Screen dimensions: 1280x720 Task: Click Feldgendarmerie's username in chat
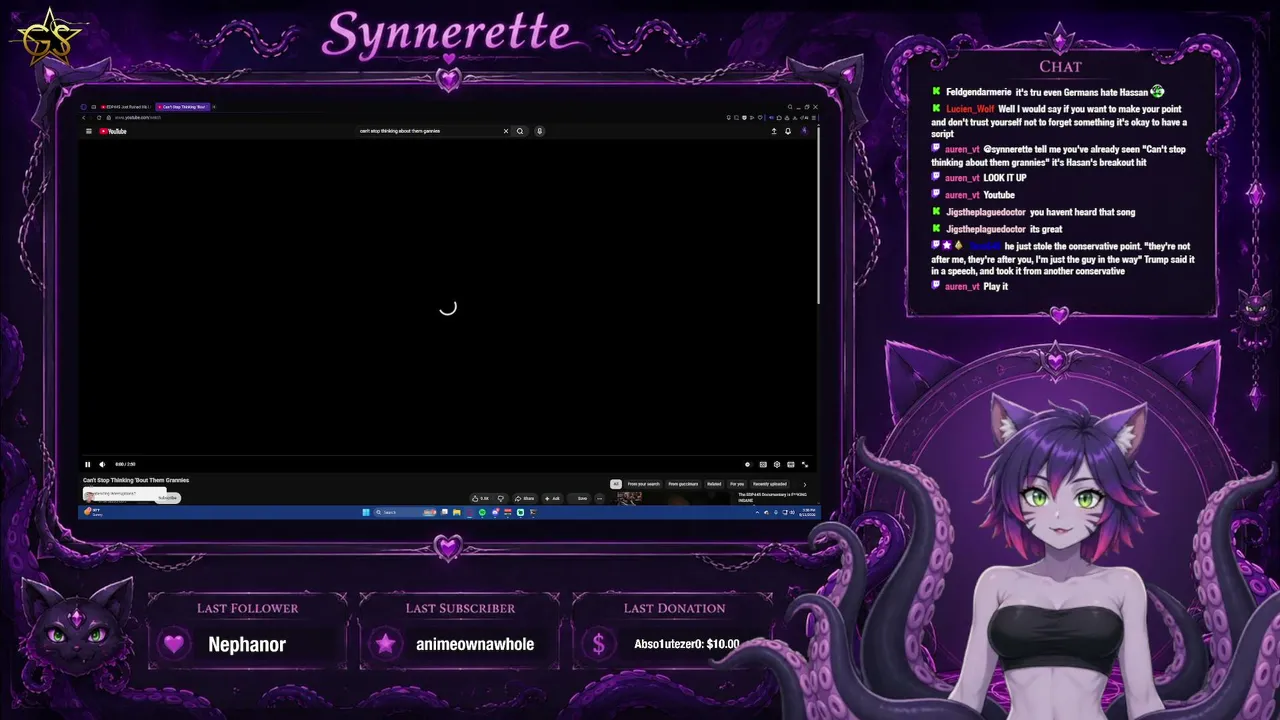click(x=979, y=92)
